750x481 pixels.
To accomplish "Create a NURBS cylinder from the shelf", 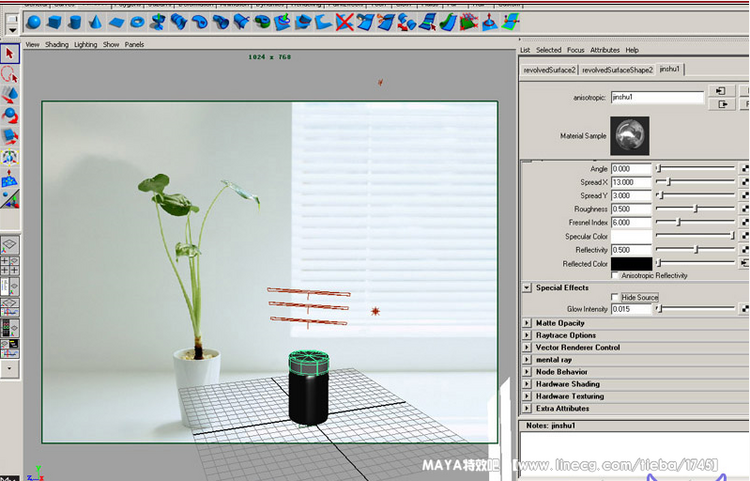I will click(75, 21).
